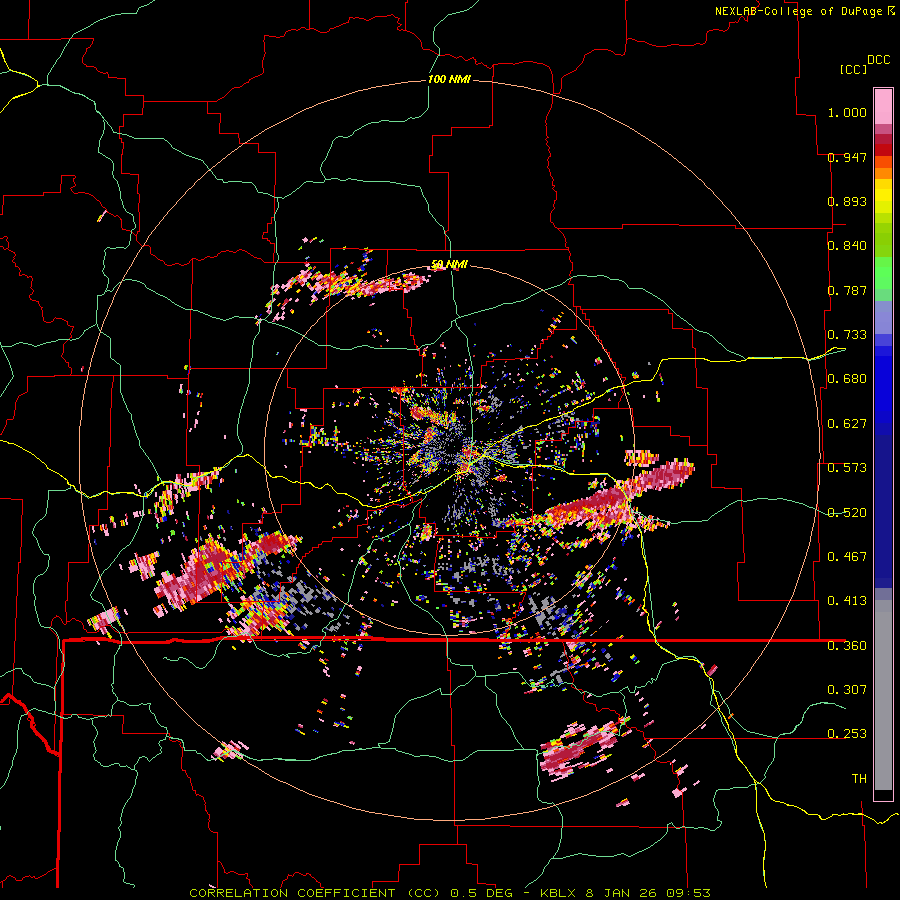Select the 0.787 legend value
This screenshot has width=900, height=900.
coord(847,290)
